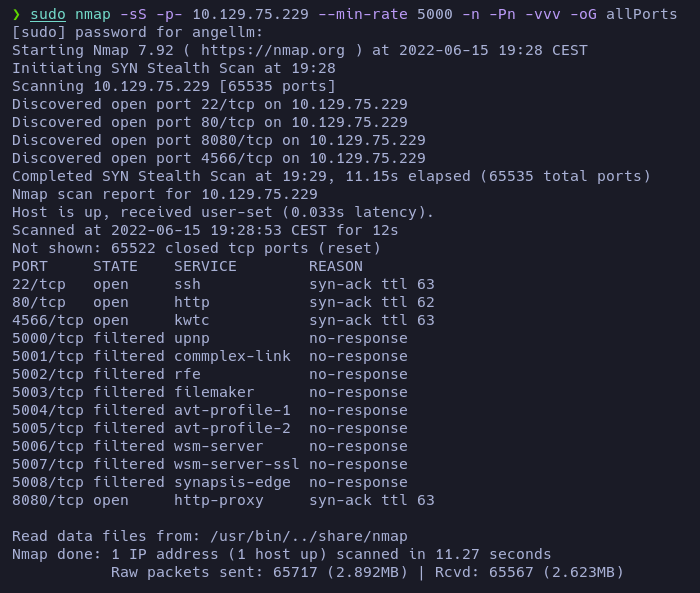
Task: Click the synapsis-edge service name
Action: click(232, 482)
